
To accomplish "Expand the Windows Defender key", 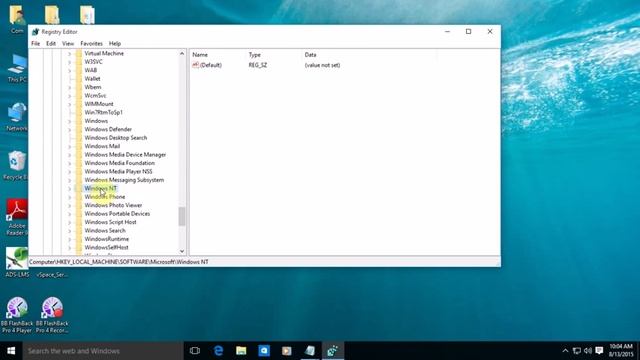I will pyautogui.click(x=69, y=129).
